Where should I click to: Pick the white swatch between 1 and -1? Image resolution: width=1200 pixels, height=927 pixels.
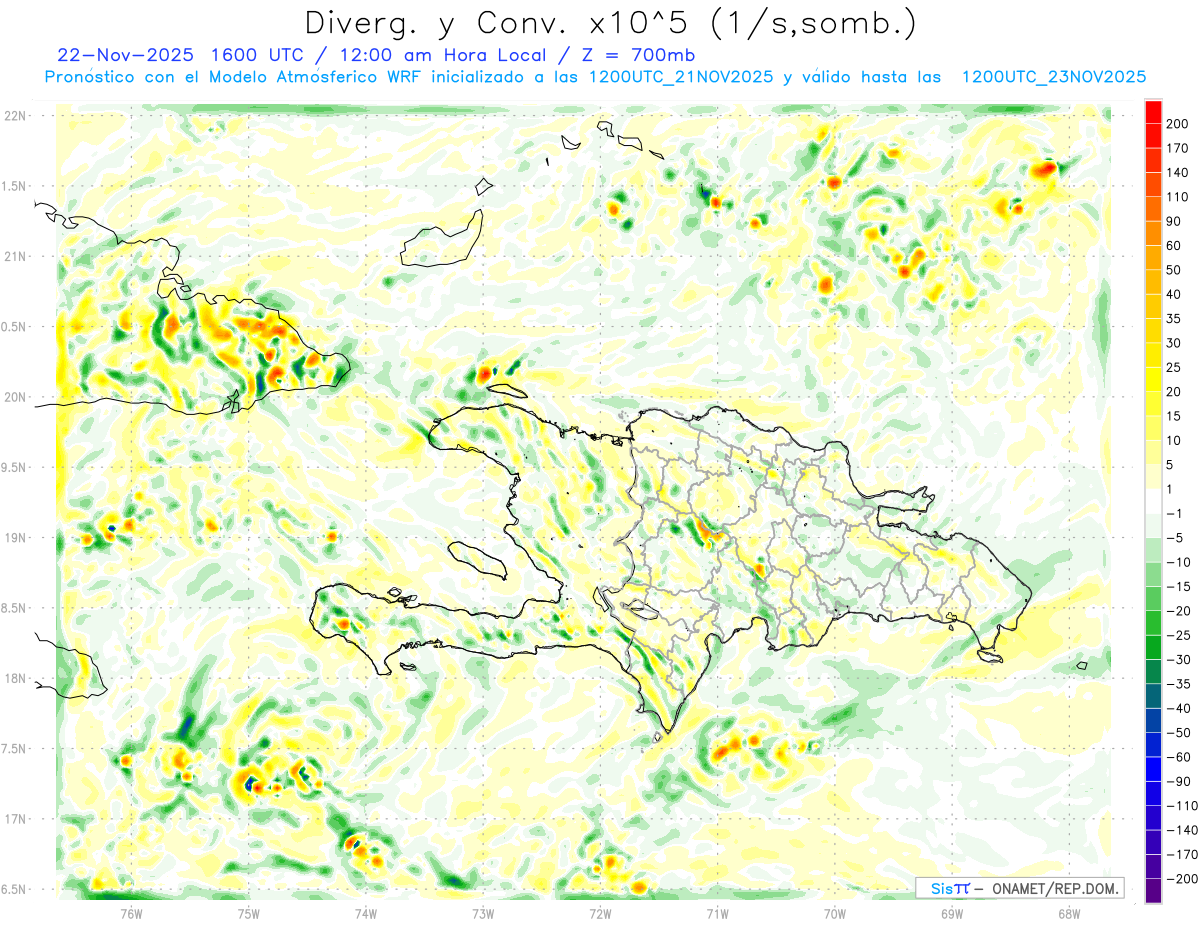click(1153, 501)
